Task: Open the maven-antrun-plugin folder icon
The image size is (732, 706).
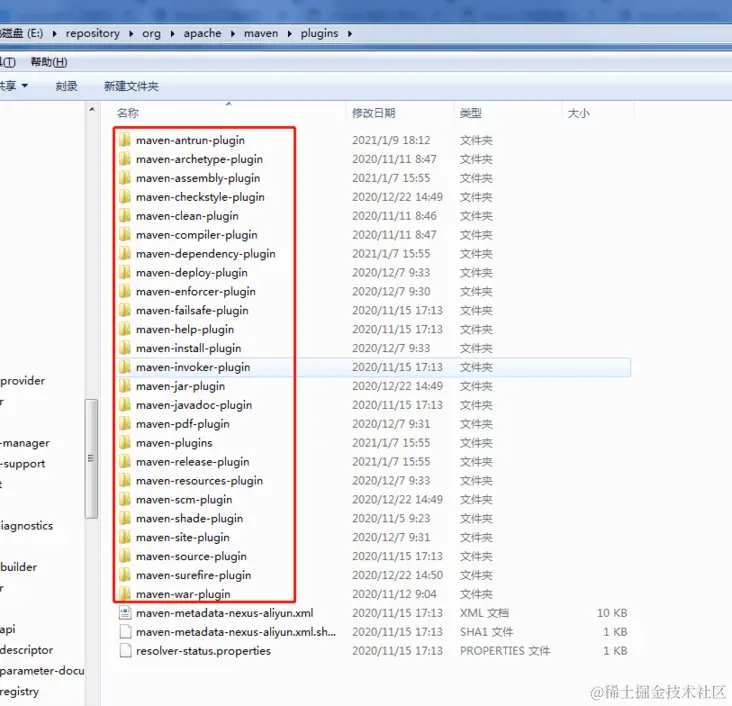Action: pyautogui.click(x=125, y=140)
